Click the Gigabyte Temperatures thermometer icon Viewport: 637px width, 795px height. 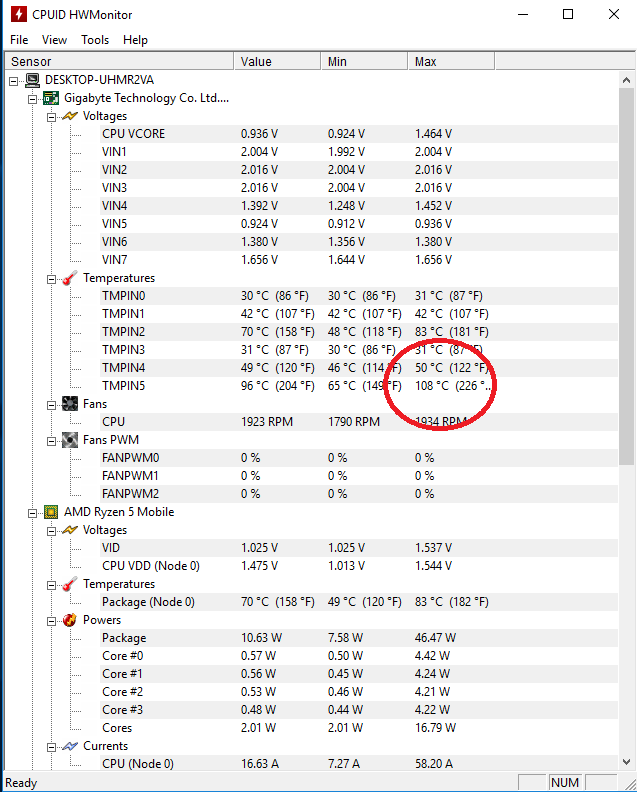(69, 278)
